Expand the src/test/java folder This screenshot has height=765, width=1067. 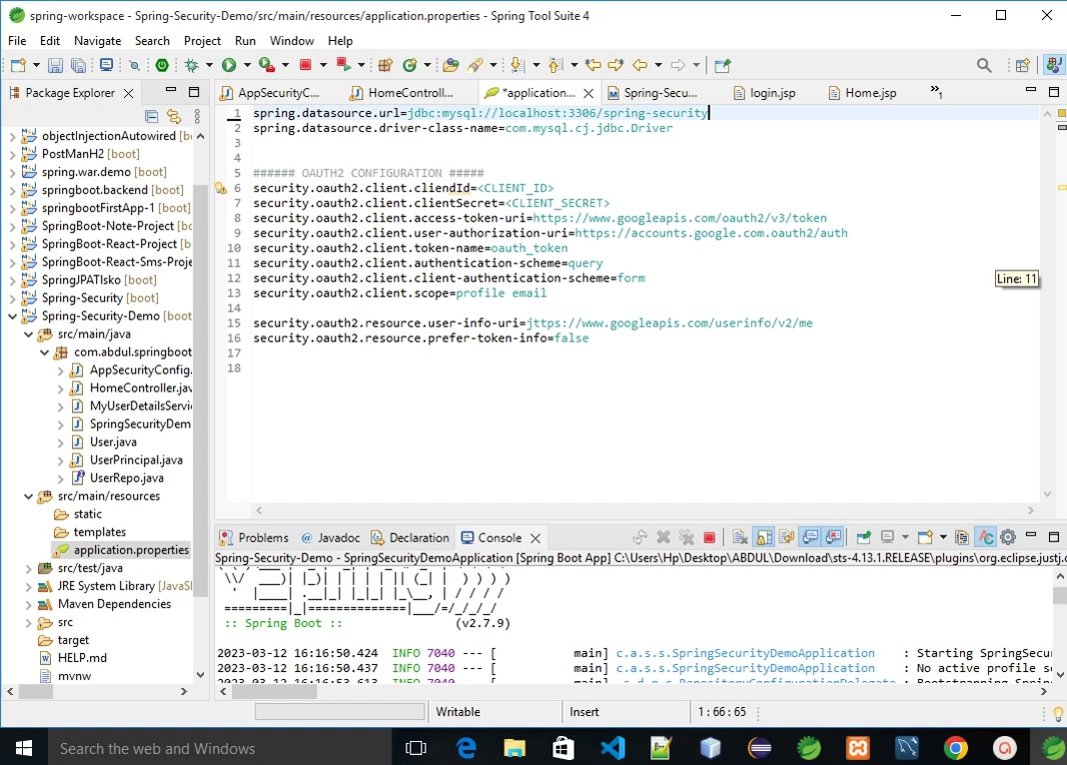click(29, 568)
